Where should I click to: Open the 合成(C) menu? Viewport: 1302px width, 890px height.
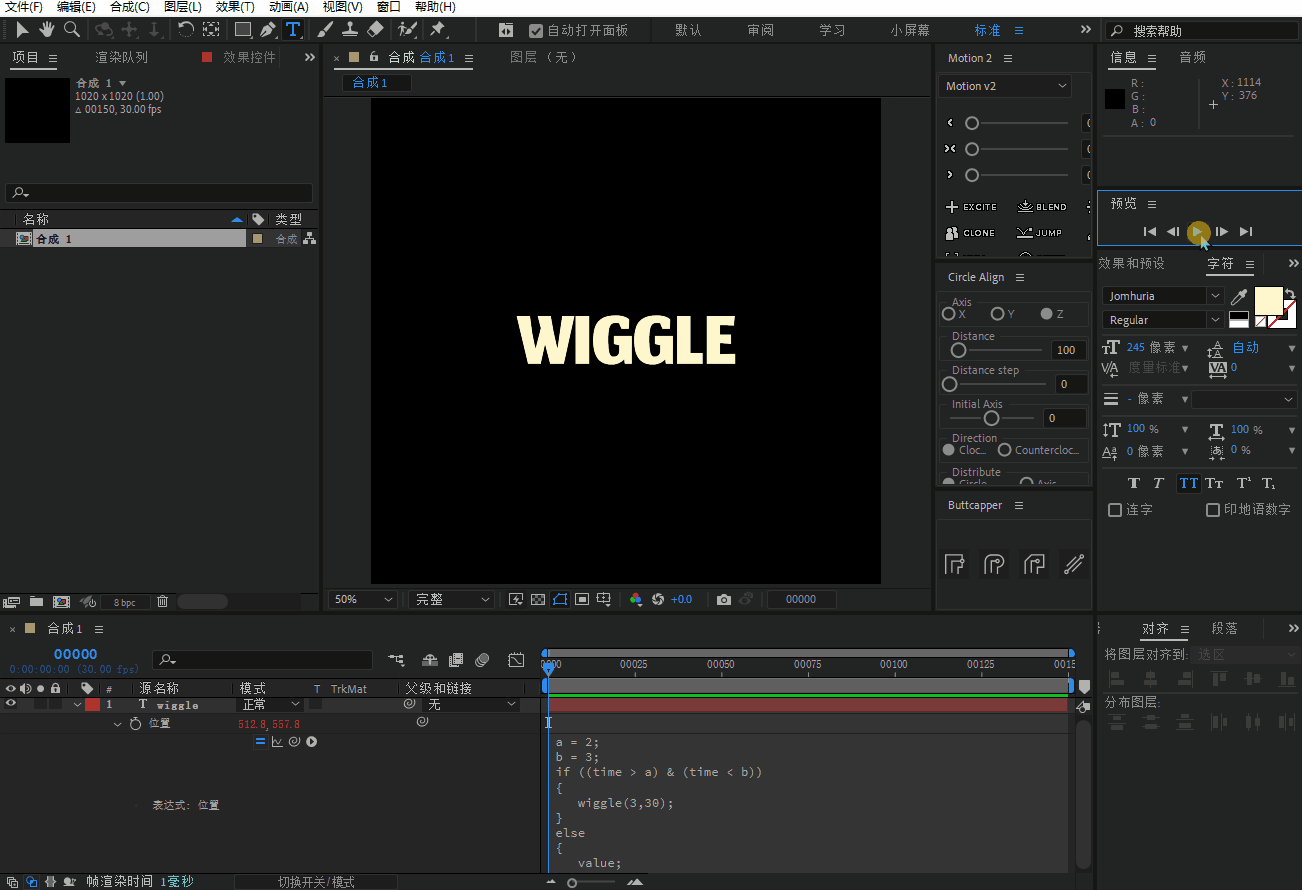click(x=130, y=7)
